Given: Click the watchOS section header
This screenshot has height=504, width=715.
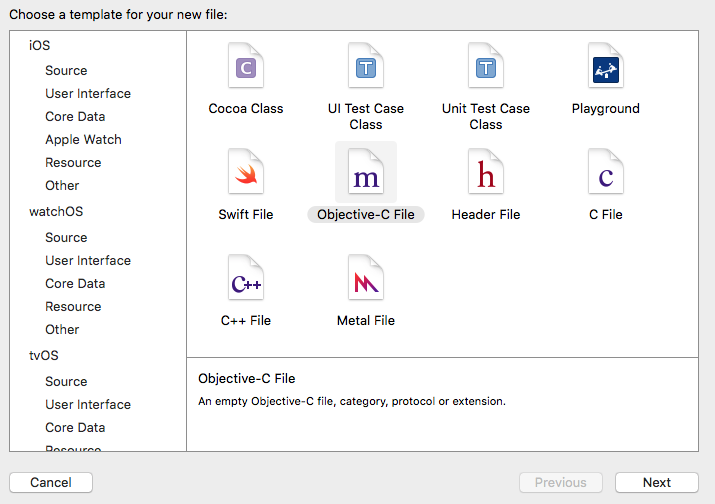Looking at the screenshot, I should 56,212.
